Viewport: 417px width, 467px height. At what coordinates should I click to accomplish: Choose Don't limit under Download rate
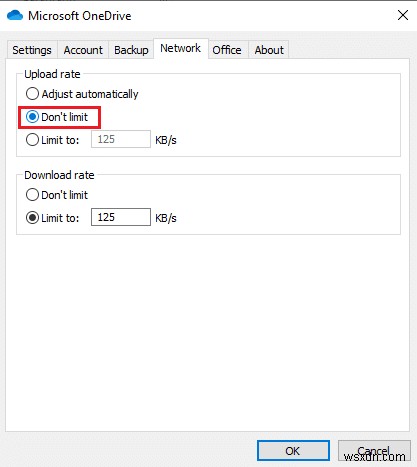coord(57,195)
